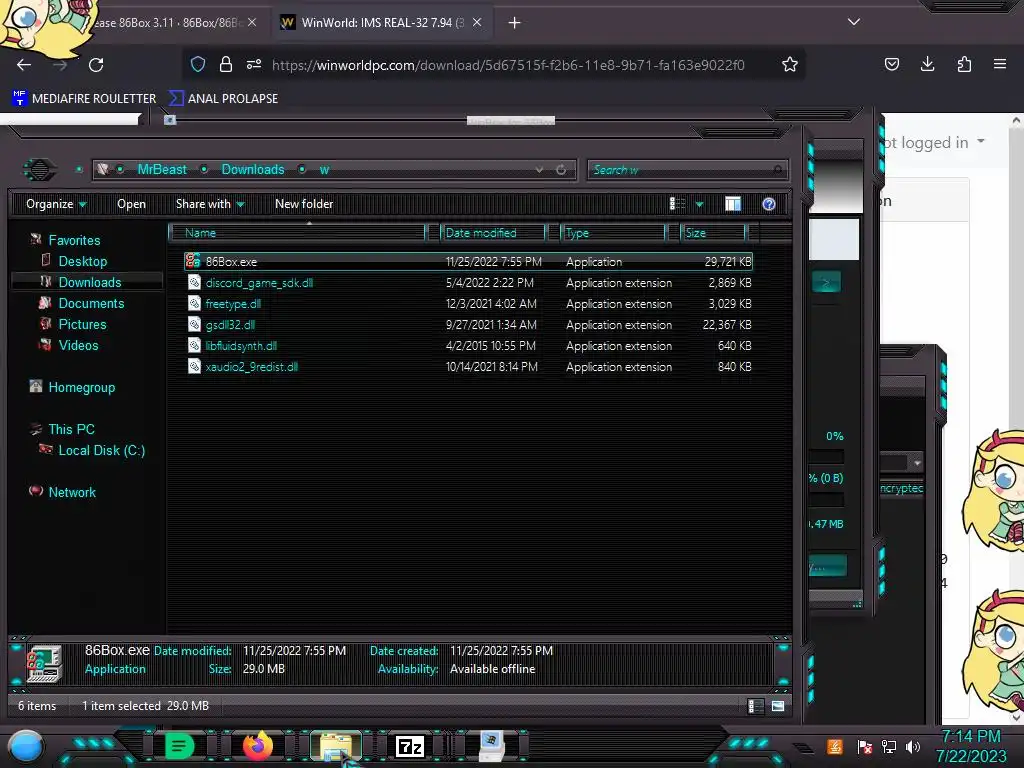Select xaudio2_9redist.dll file
The width and height of the screenshot is (1024, 768).
click(468, 366)
